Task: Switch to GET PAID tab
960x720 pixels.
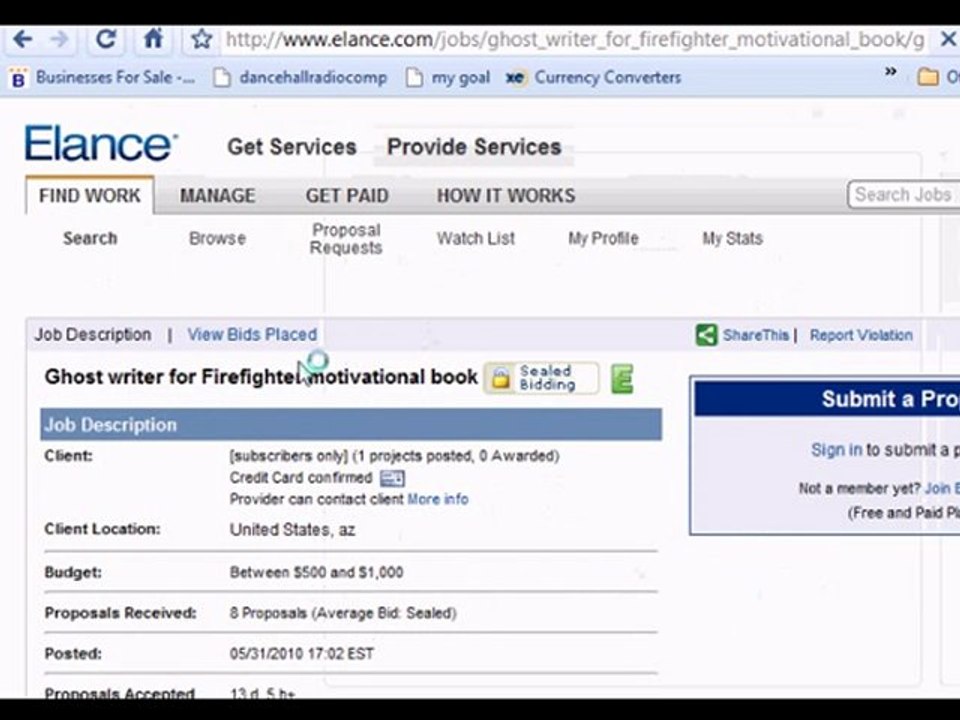Action: coord(347,196)
